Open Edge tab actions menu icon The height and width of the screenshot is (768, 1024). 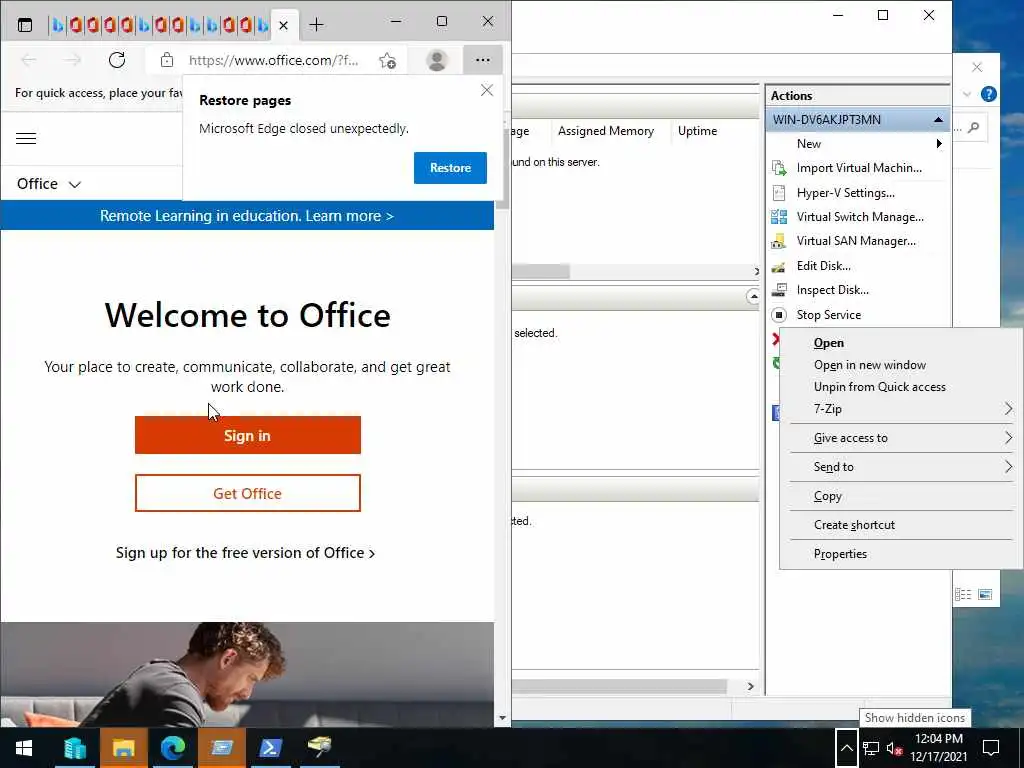(25, 25)
